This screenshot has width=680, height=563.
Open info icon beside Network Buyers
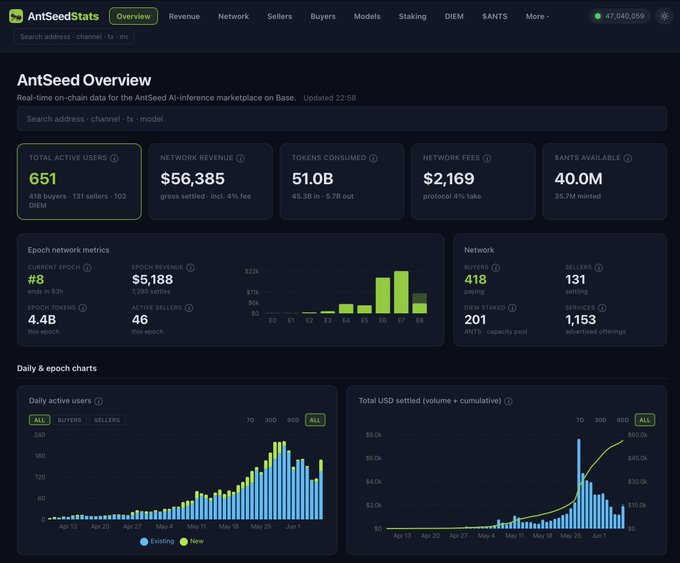click(495, 268)
